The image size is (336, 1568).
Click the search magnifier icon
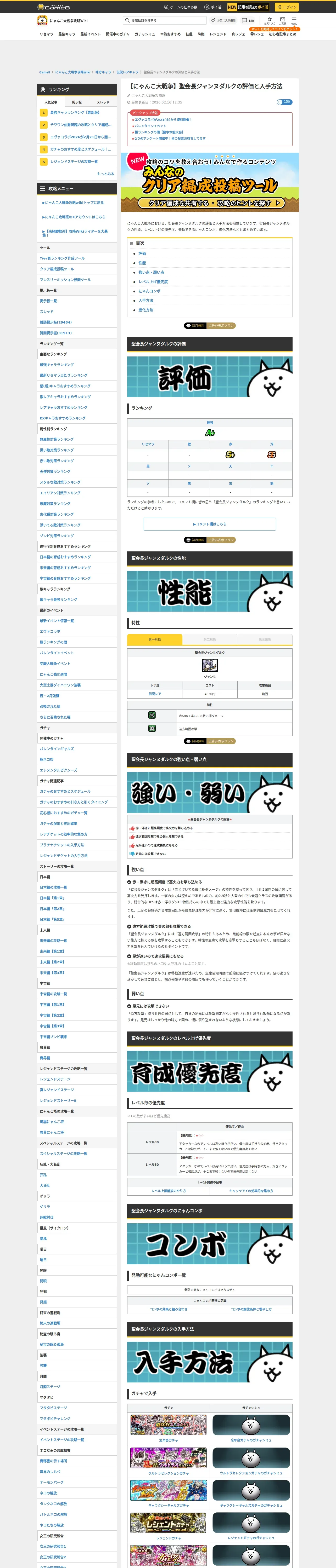coord(127,20)
